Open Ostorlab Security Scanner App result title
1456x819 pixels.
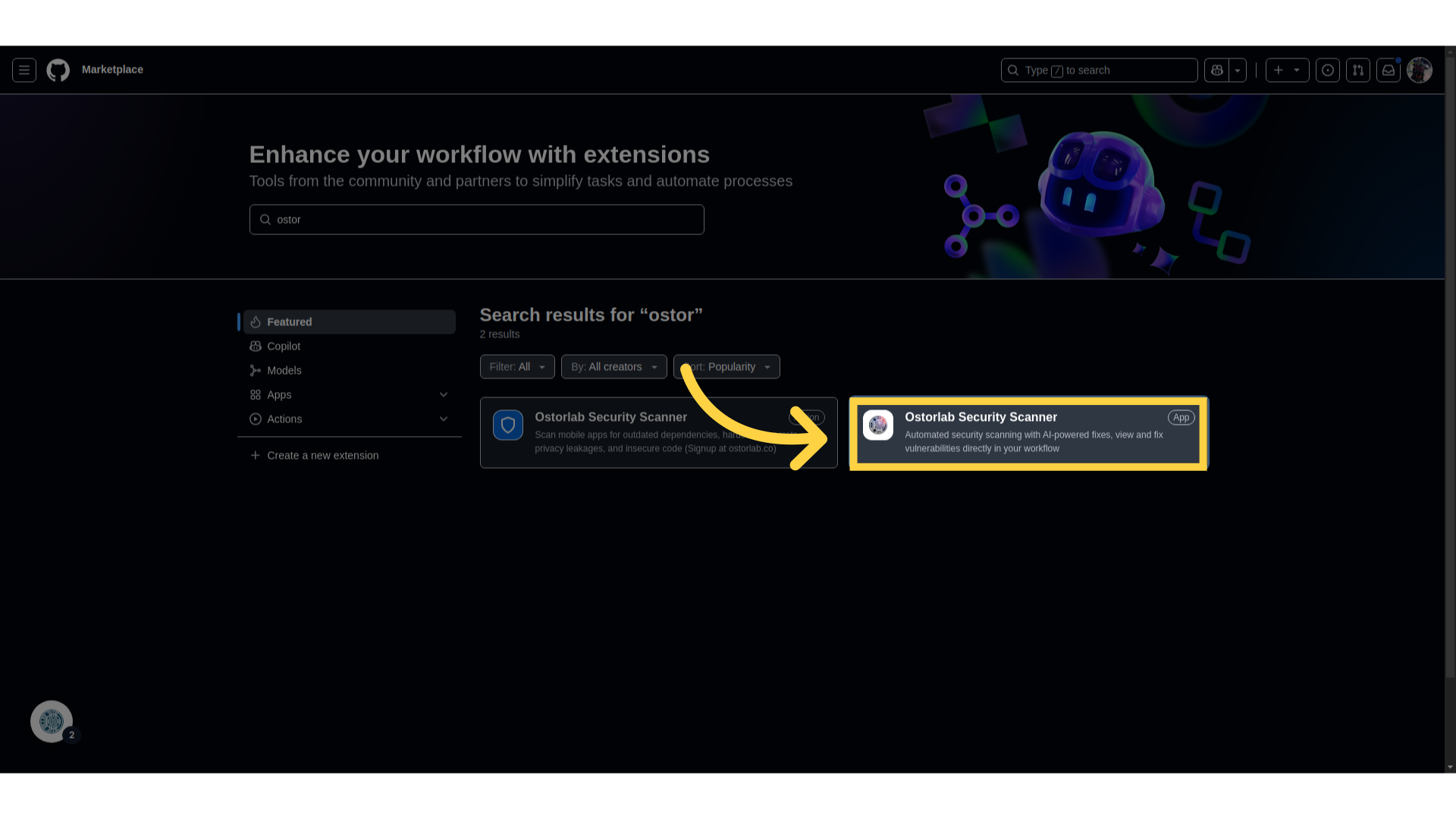tap(981, 417)
